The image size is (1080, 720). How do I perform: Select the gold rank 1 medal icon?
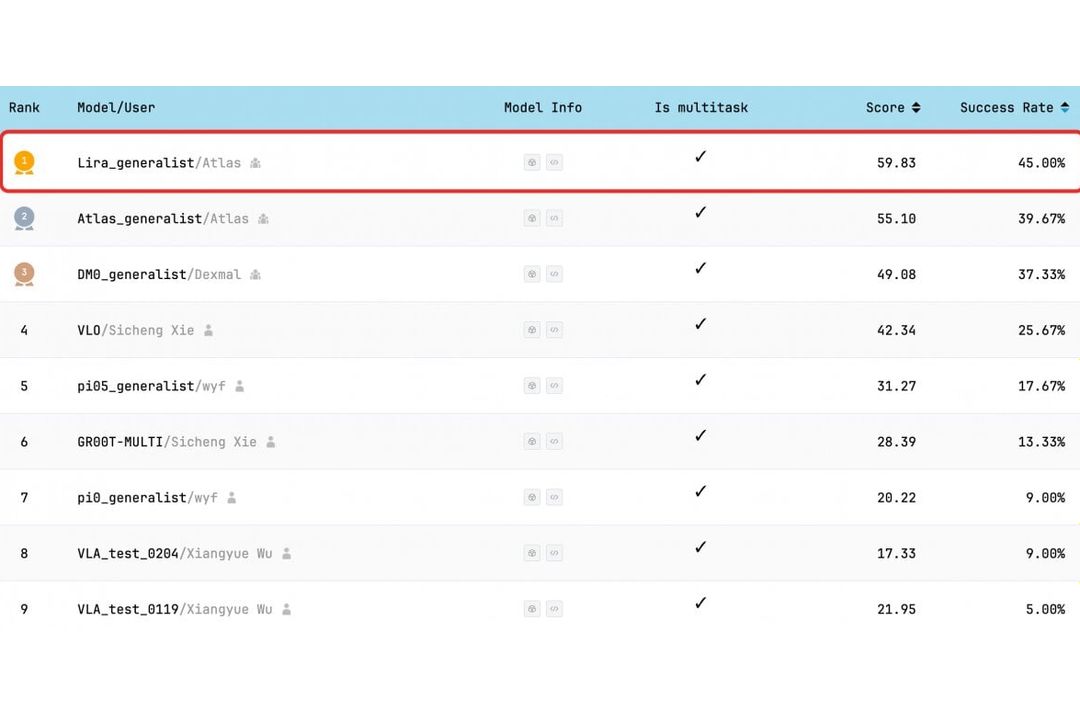(24, 163)
